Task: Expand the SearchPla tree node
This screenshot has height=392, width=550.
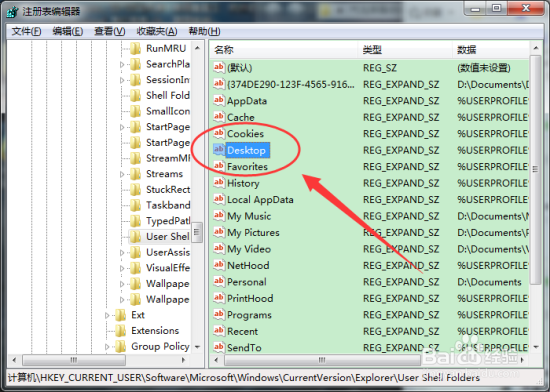Action: click(x=122, y=65)
